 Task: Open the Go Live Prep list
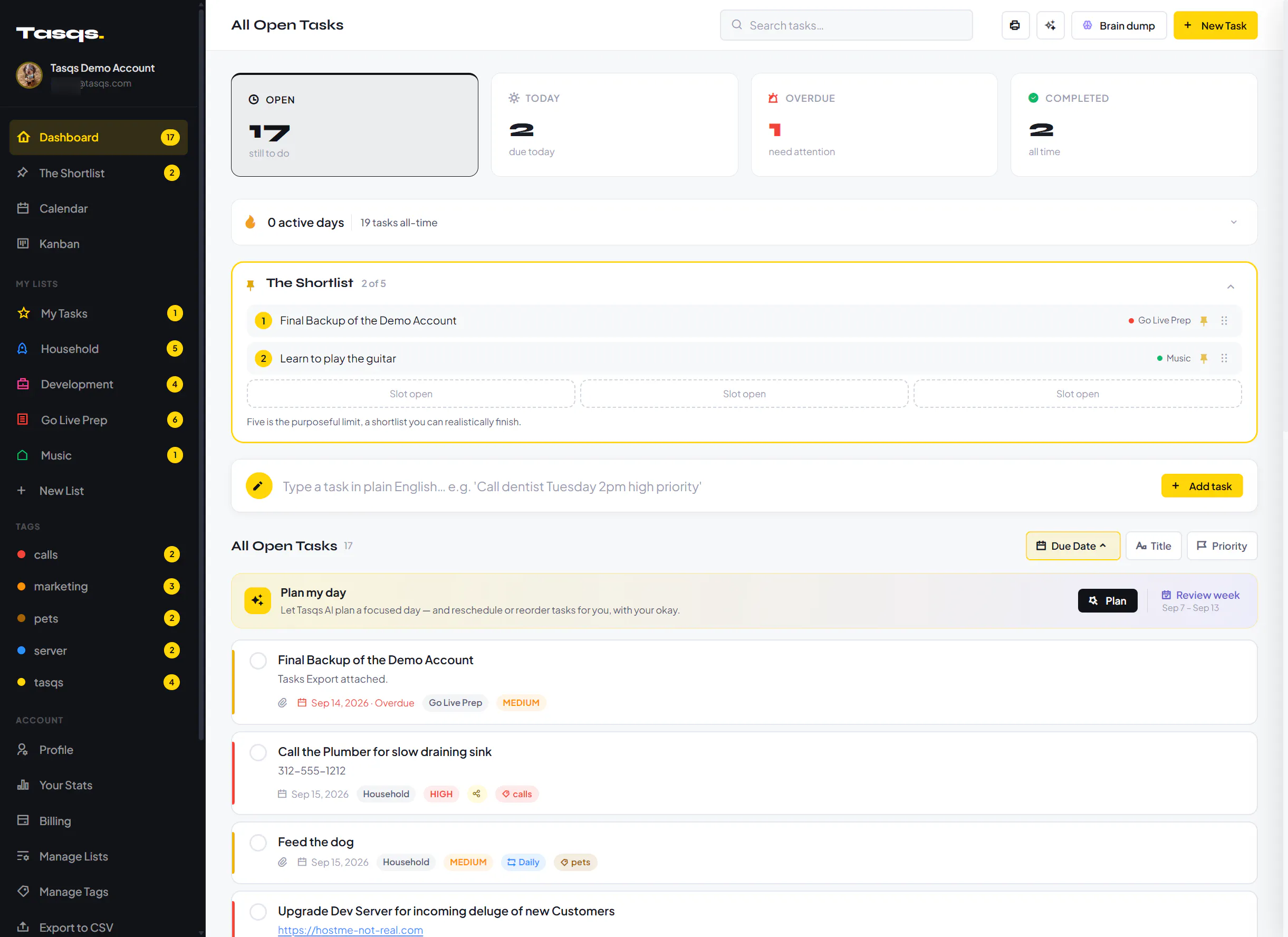[98, 419]
